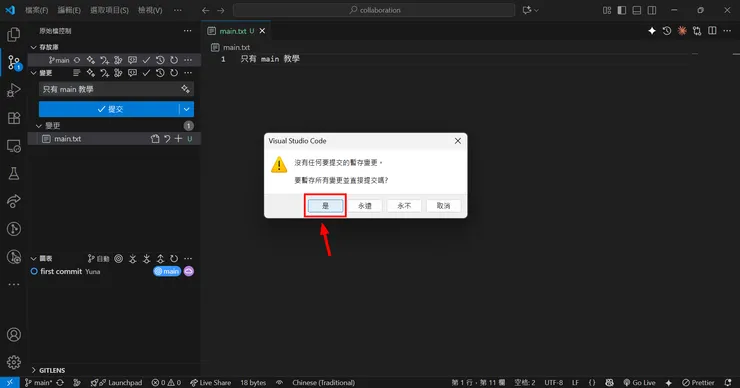Open the 檔案(F) menu

coord(36,10)
